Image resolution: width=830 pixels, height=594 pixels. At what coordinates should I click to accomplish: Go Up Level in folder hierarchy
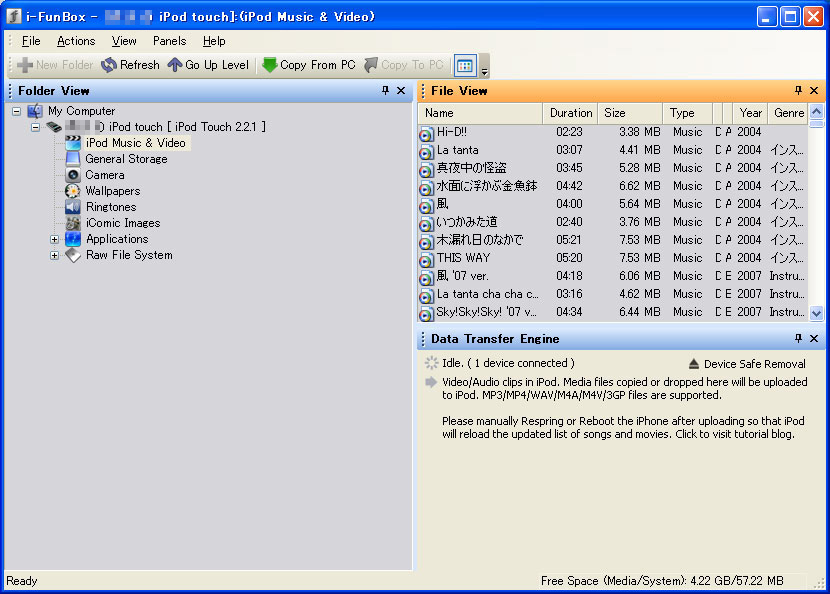[x=208, y=65]
